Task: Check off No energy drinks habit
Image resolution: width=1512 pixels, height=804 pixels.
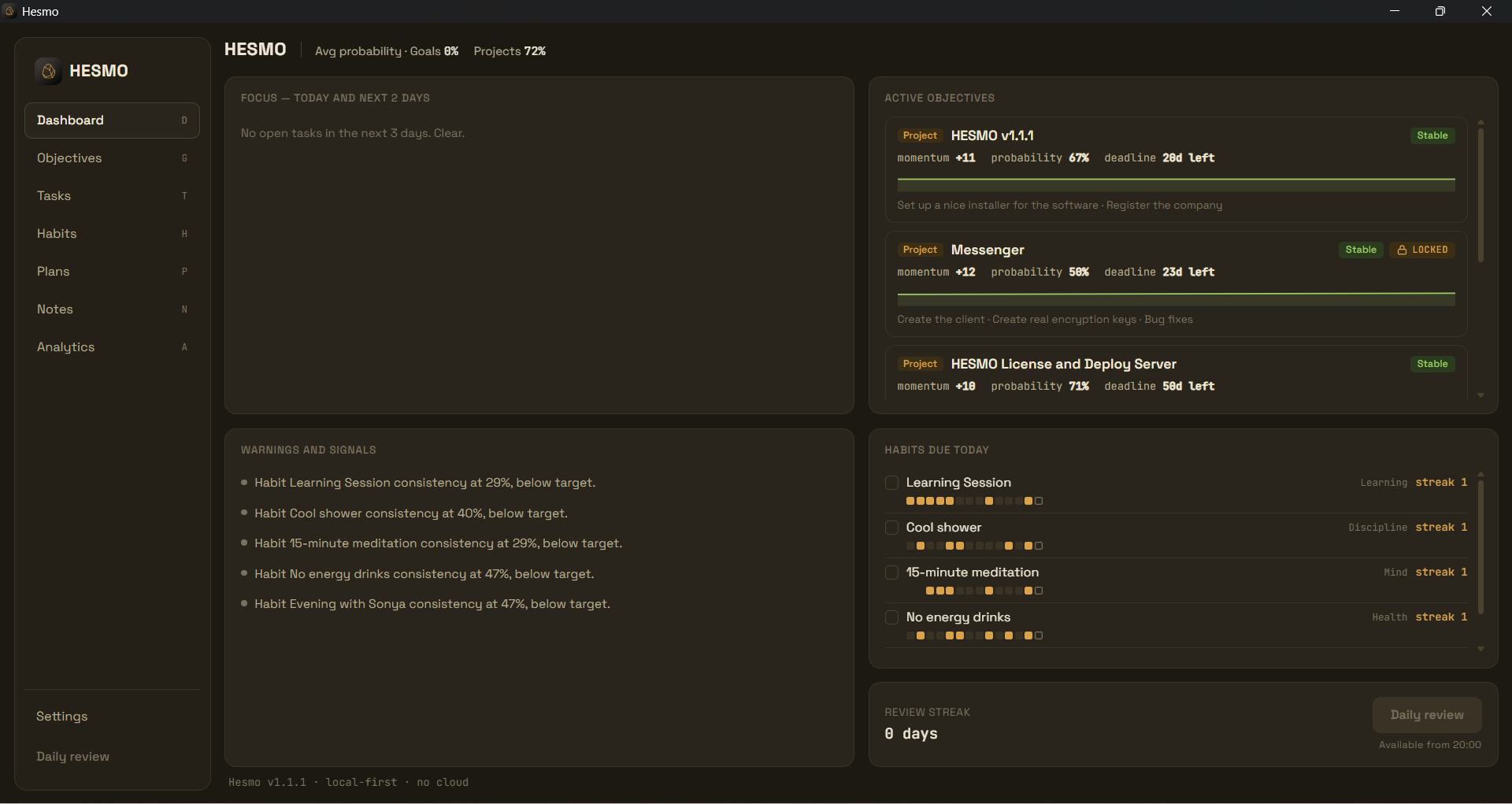Action: click(x=891, y=617)
